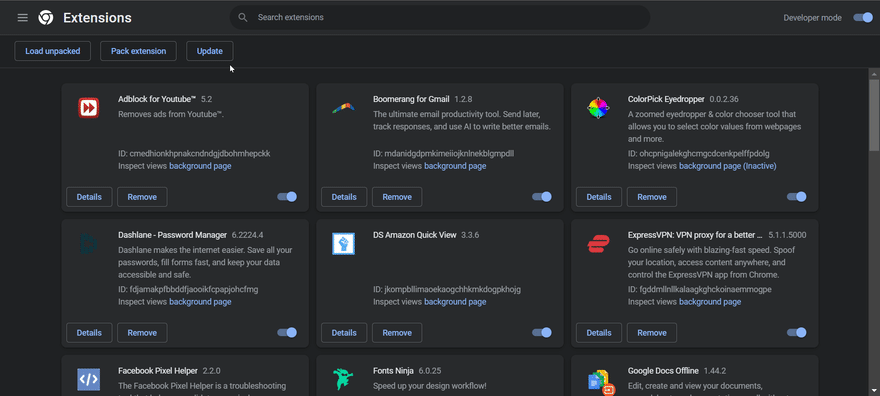Disable Adblock for Youtube extension

(287, 196)
